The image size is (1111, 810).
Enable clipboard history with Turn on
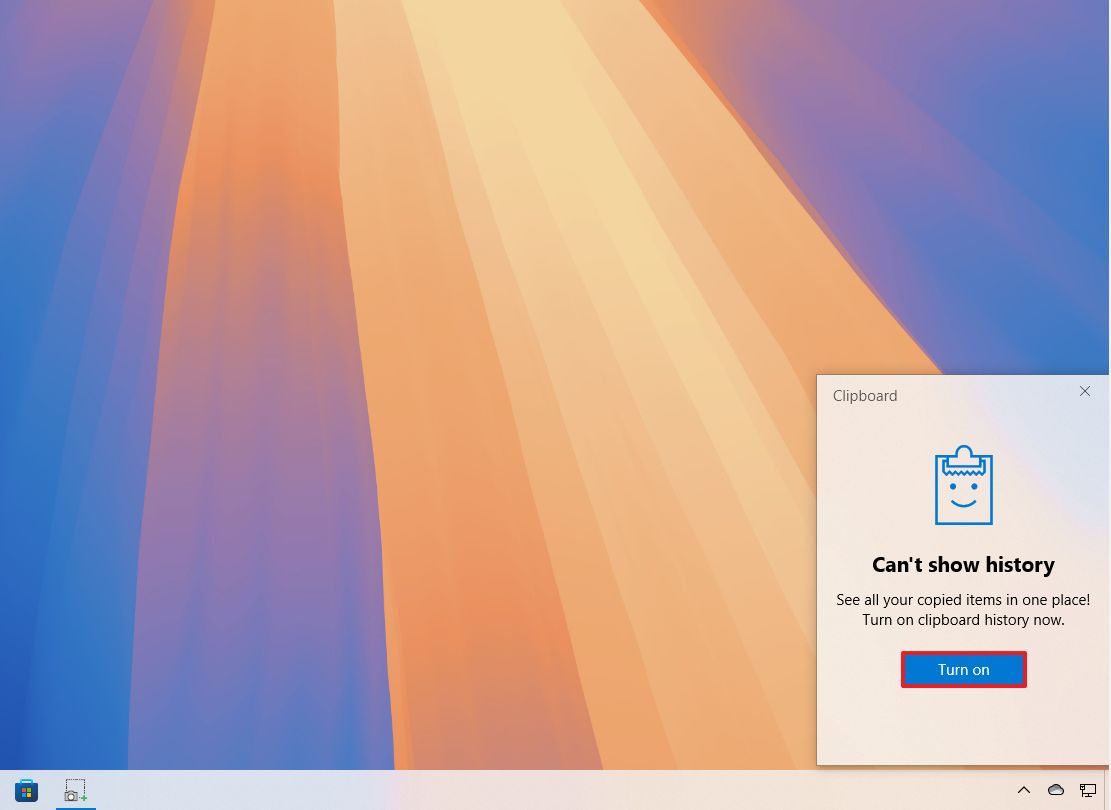[963, 669]
